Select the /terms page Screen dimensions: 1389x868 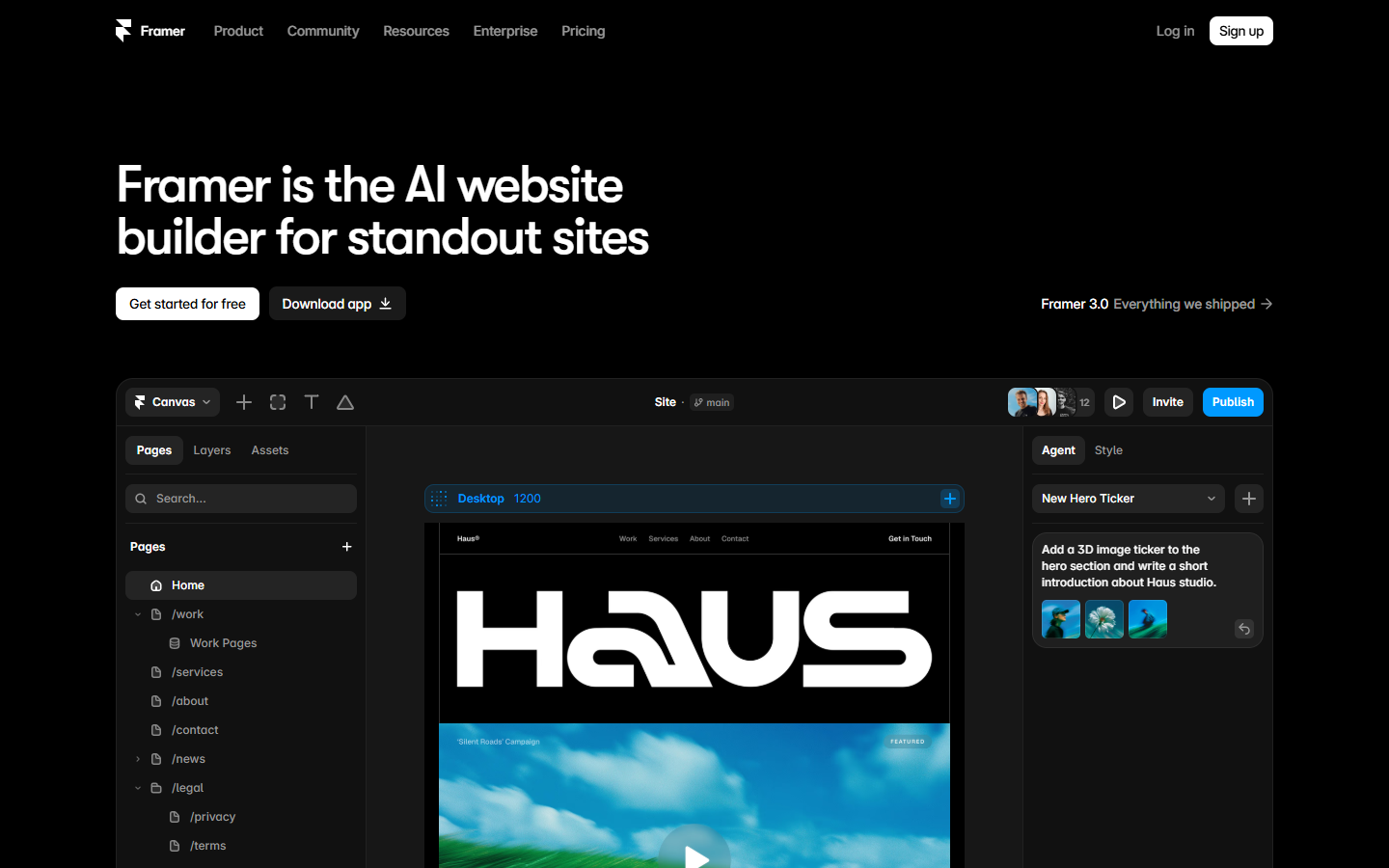[207, 846]
